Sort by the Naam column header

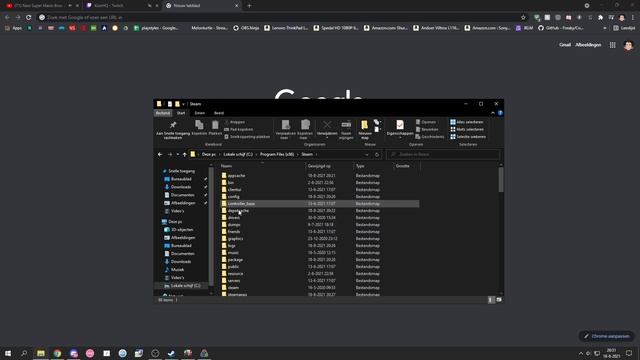[x=262, y=166]
